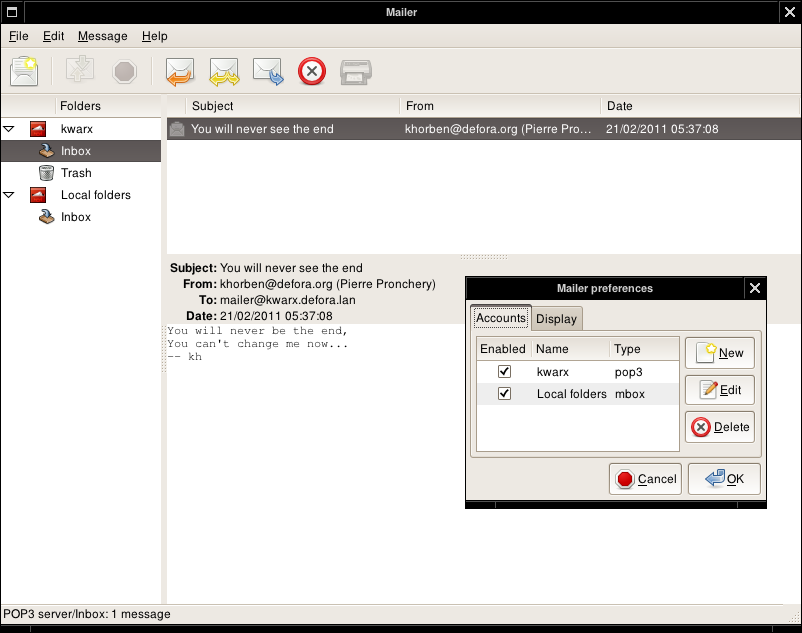Select the Accounts tab in preferences
The width and height of the screenshot is (802, 633).
coord(501,318)
